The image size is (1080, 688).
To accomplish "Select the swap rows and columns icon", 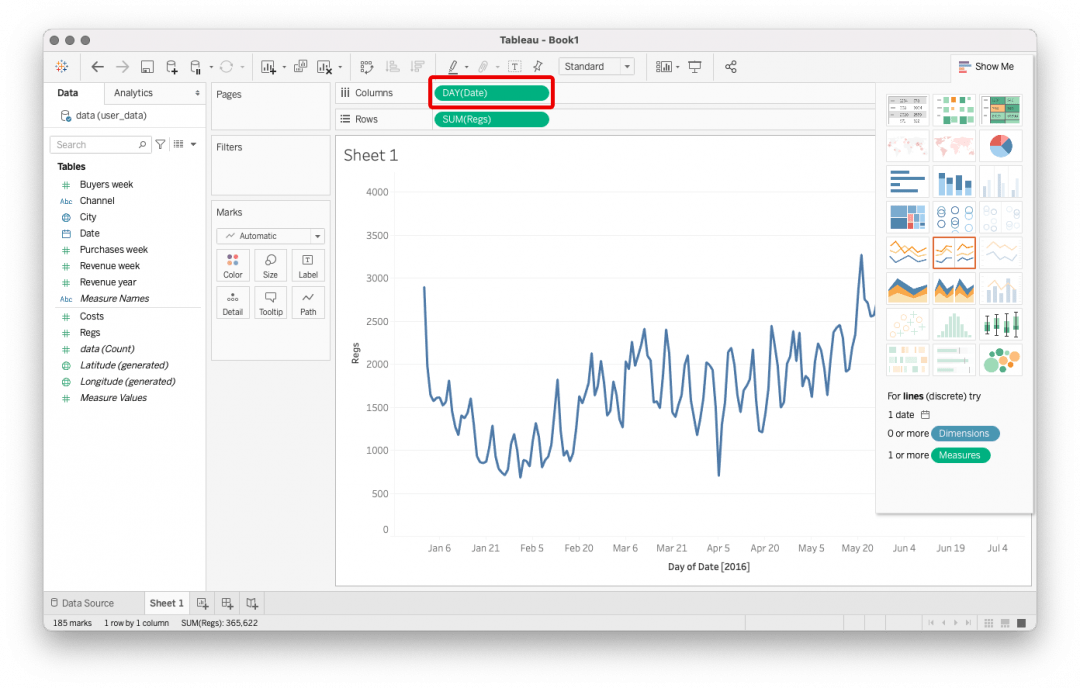I will click(x=367, y=66).
